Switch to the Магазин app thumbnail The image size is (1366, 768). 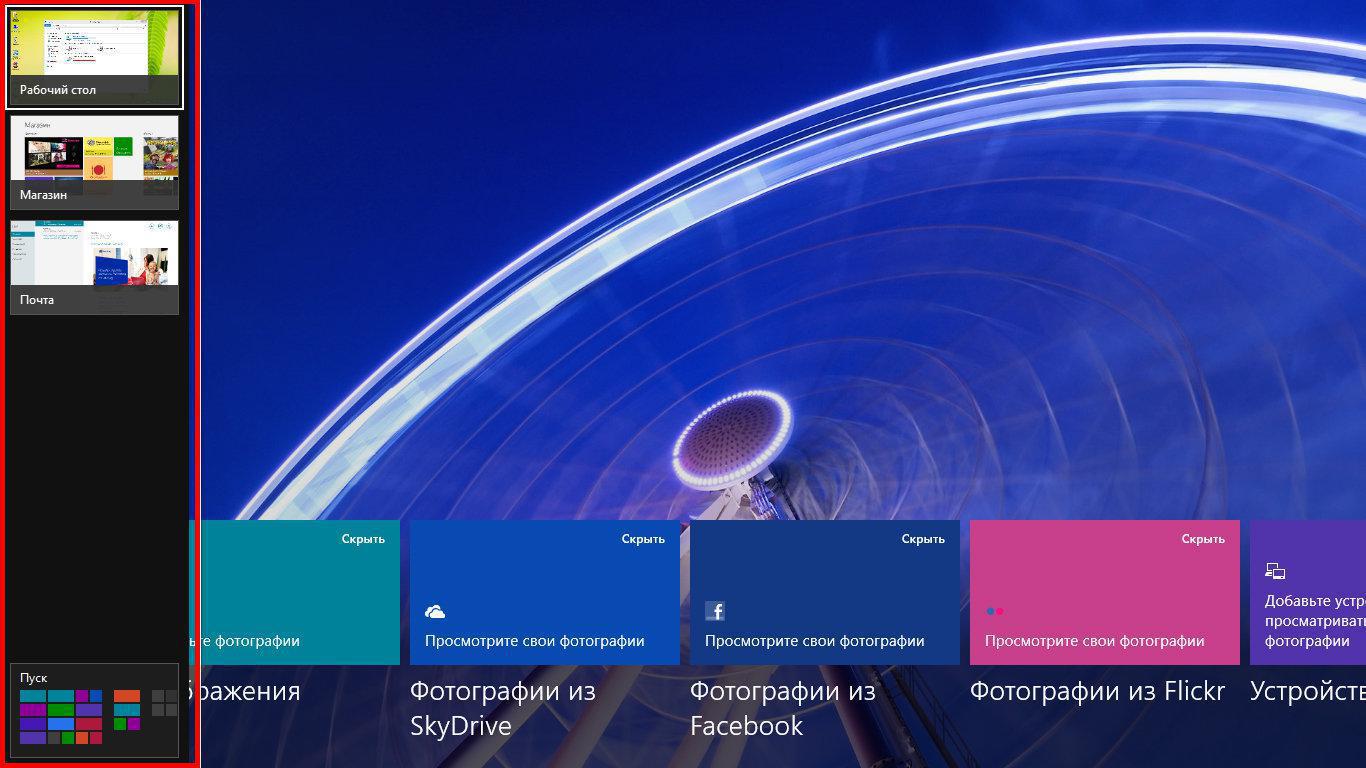(x=95, y=162)
